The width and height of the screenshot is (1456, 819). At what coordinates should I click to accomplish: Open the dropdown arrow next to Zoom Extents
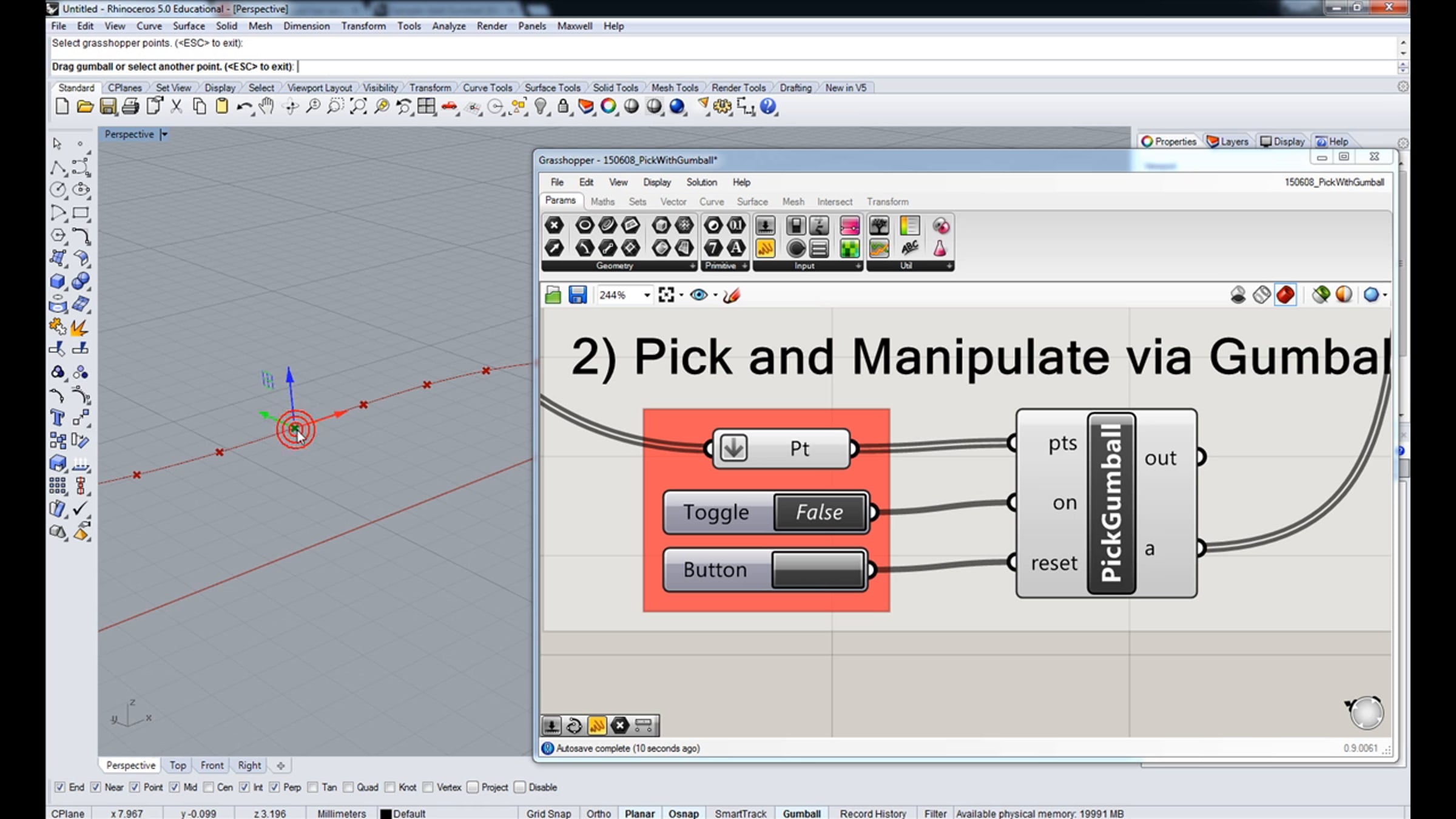(x=681, y=295)
